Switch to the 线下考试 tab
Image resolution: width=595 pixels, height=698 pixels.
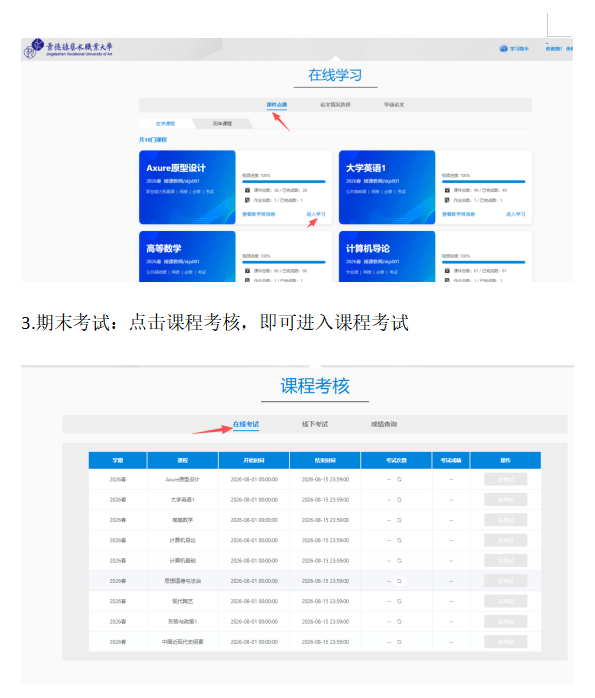(x=315, y=424)
